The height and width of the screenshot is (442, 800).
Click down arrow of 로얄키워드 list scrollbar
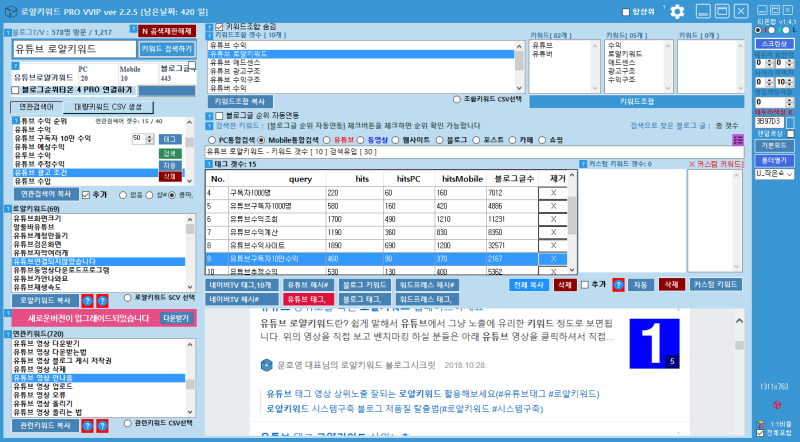coord(190,287)
